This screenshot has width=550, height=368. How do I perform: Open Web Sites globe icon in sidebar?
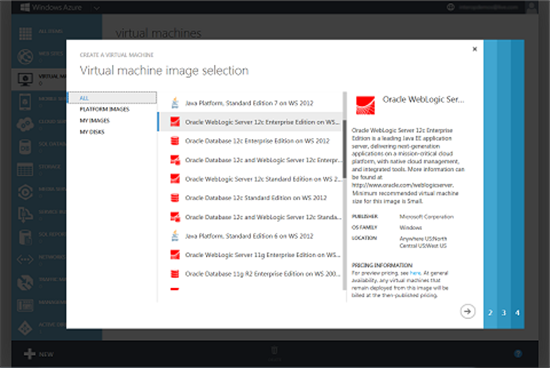pyautogui.click(x=25, y=56)
